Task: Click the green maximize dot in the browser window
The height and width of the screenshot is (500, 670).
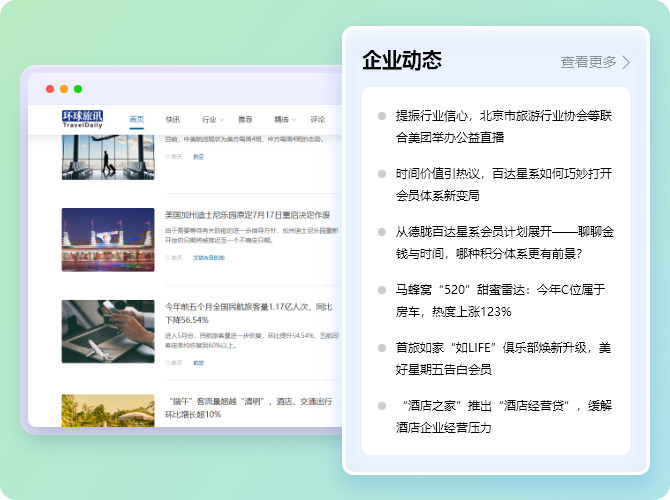Action: [x=78, y=89]
